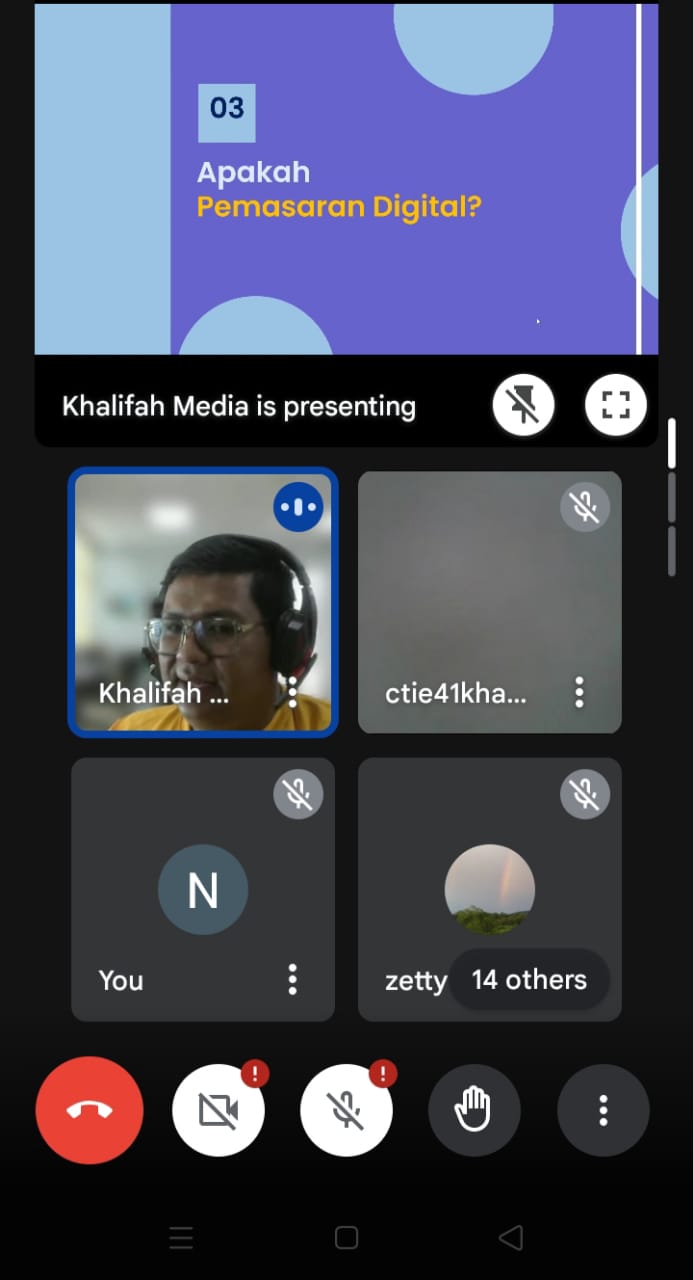
Task: Open three-dot menu on your tile
Action: (x=292, y=979)
